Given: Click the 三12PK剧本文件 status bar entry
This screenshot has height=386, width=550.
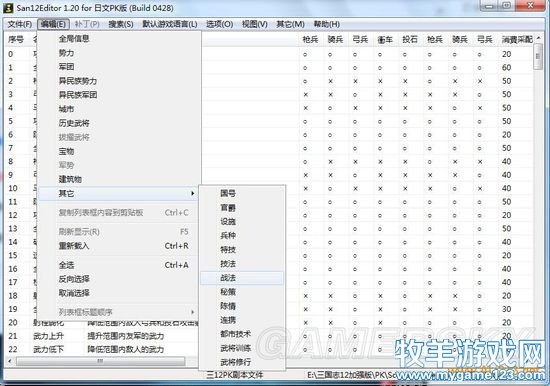Looking at the screenshot, I should (235, 375).
